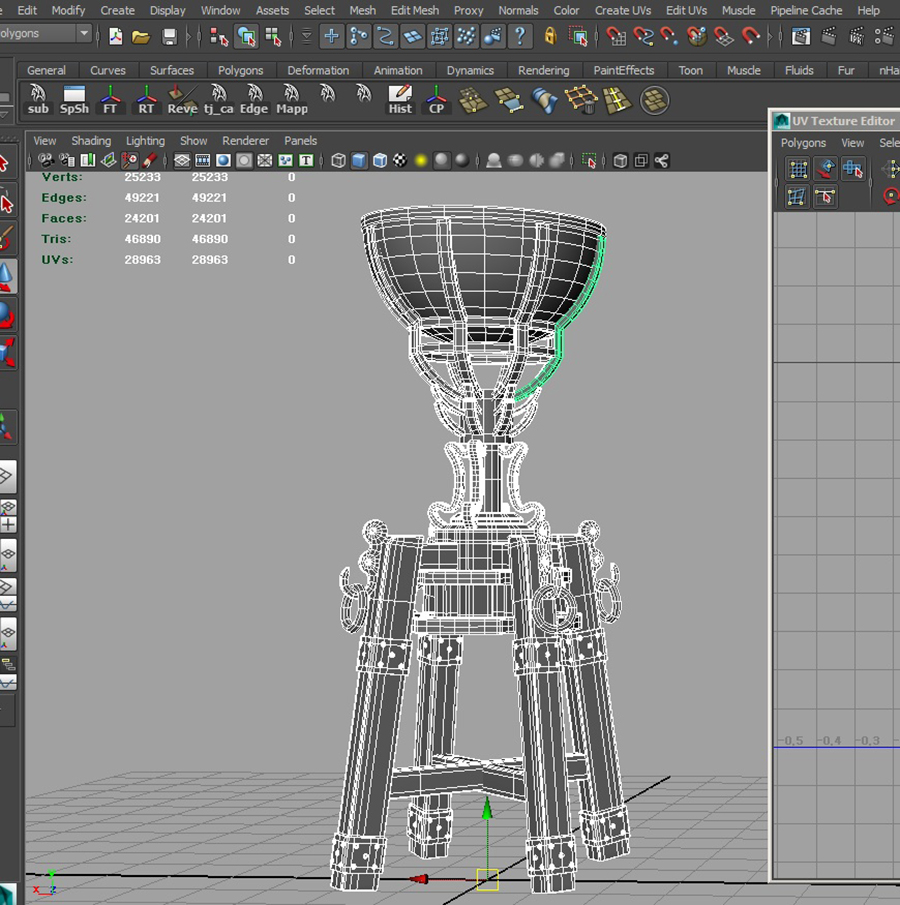
Task: Open the Edit Mesh menu
Action: click(x=414, y=10)
